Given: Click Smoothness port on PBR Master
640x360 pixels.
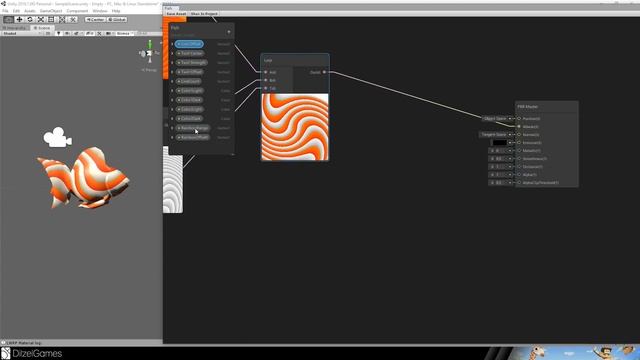Looking at the screenshot, I should [x=519, y=158].
